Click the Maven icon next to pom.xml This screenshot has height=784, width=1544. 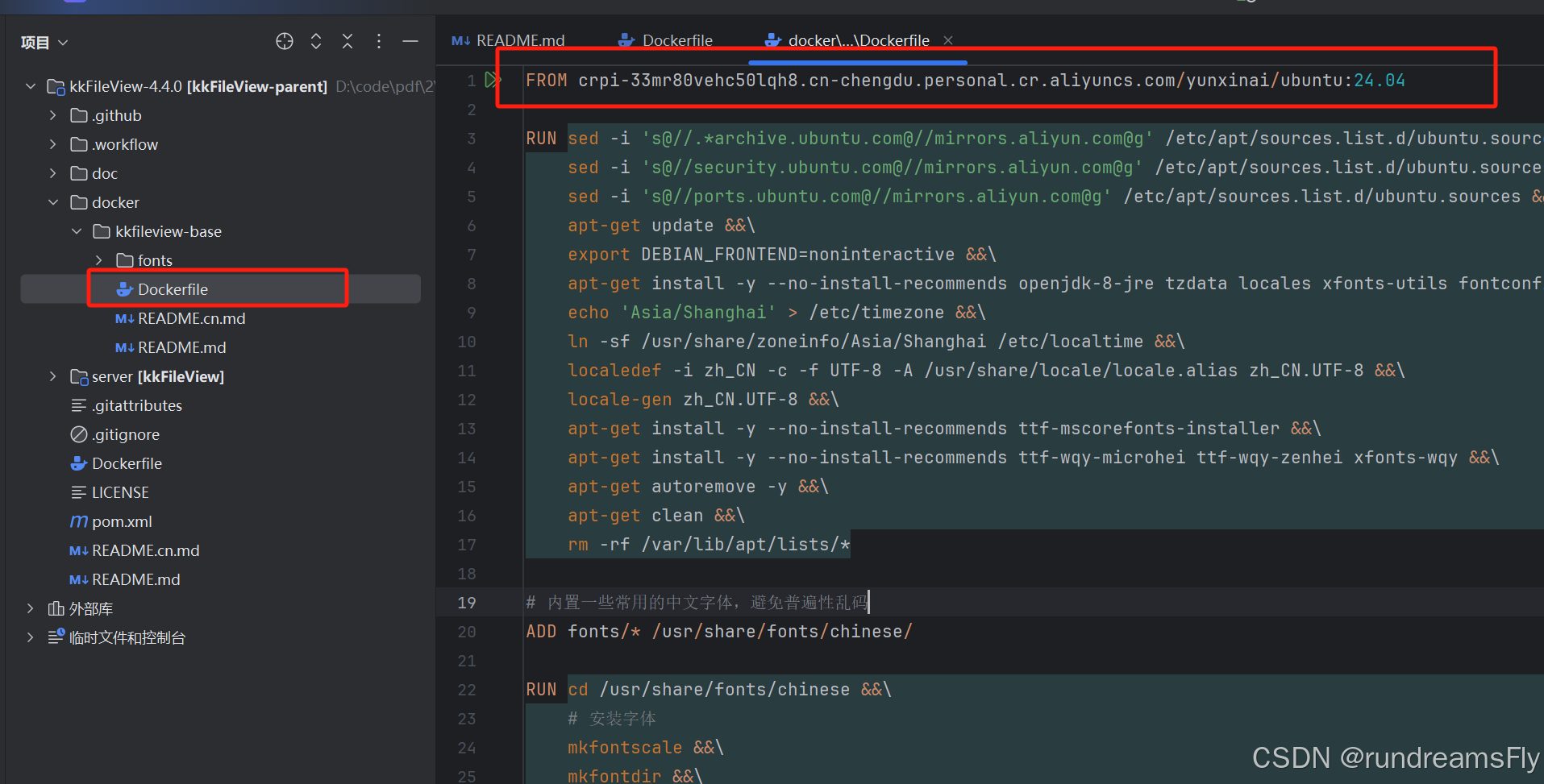pyautogui.click(x=77, y=521)
